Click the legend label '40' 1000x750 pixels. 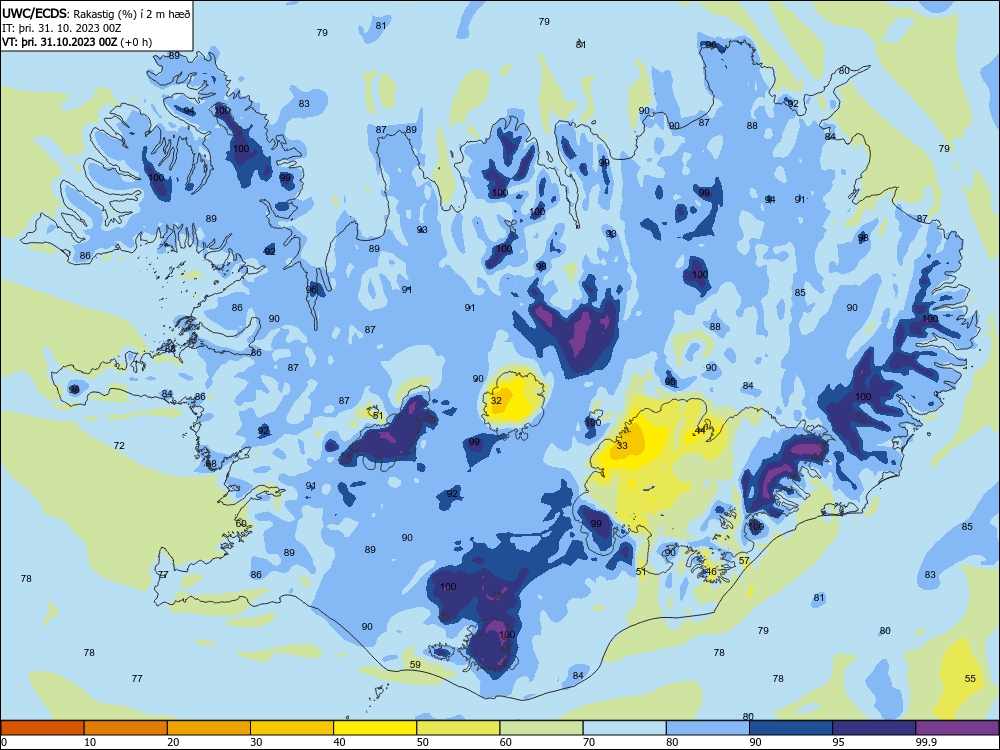tap(339, 742)
